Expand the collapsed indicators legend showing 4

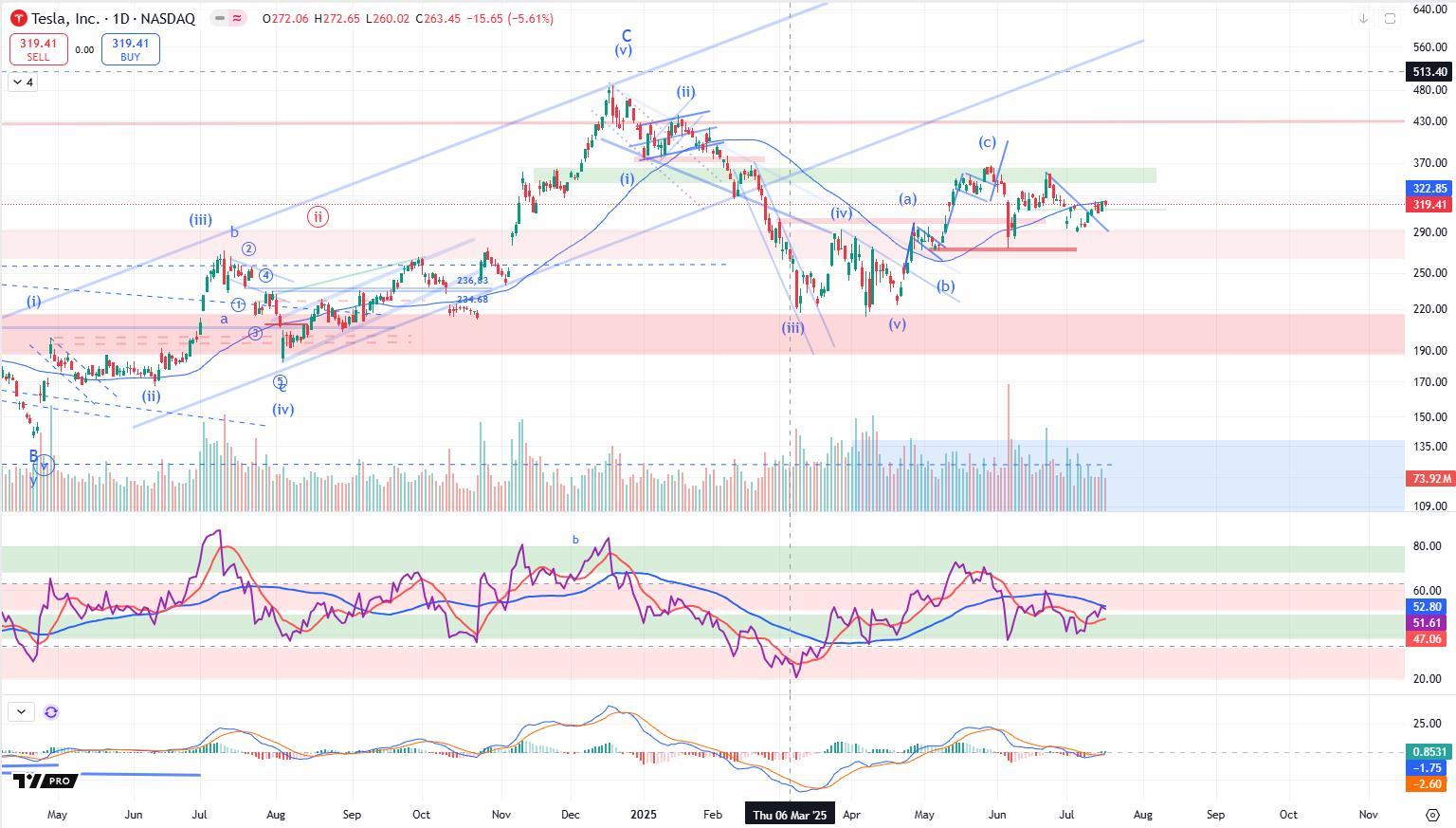tap(23, 83)
